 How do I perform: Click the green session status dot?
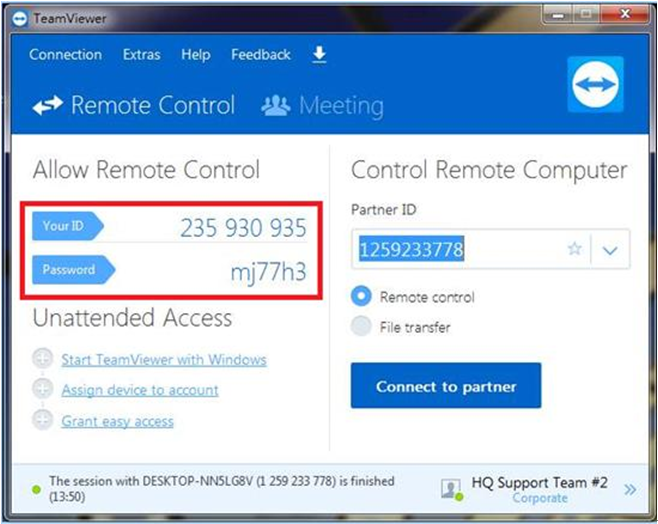pos(37,489)
